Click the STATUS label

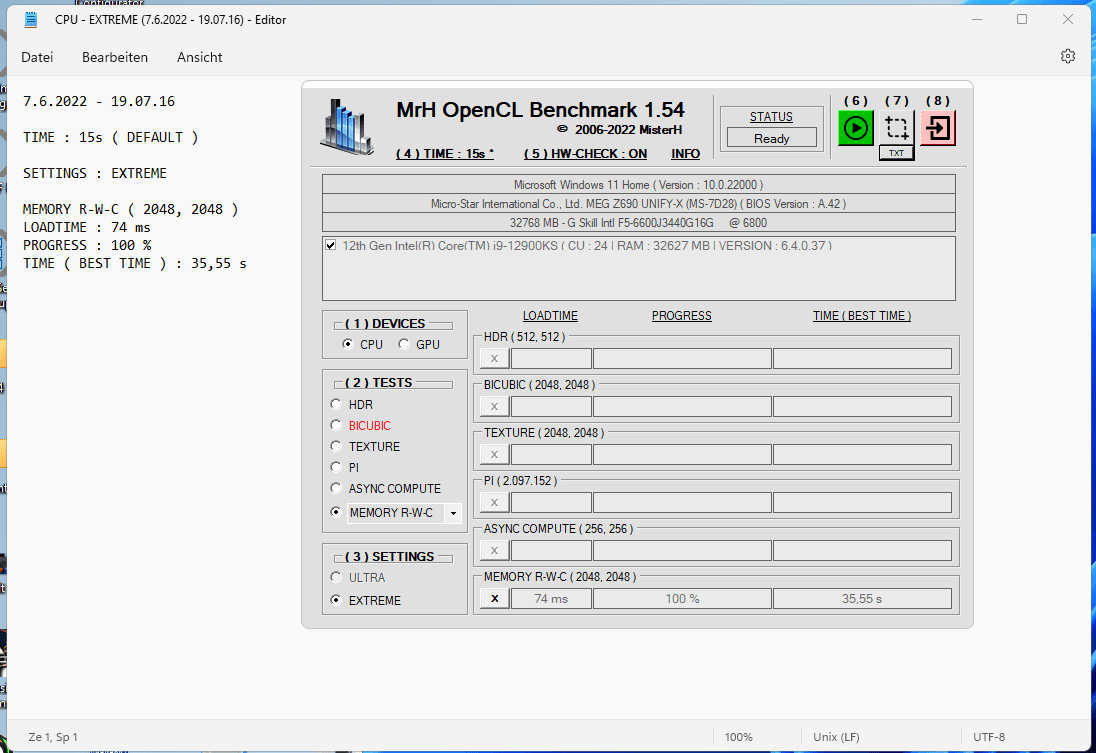click(x=771, y=117)
